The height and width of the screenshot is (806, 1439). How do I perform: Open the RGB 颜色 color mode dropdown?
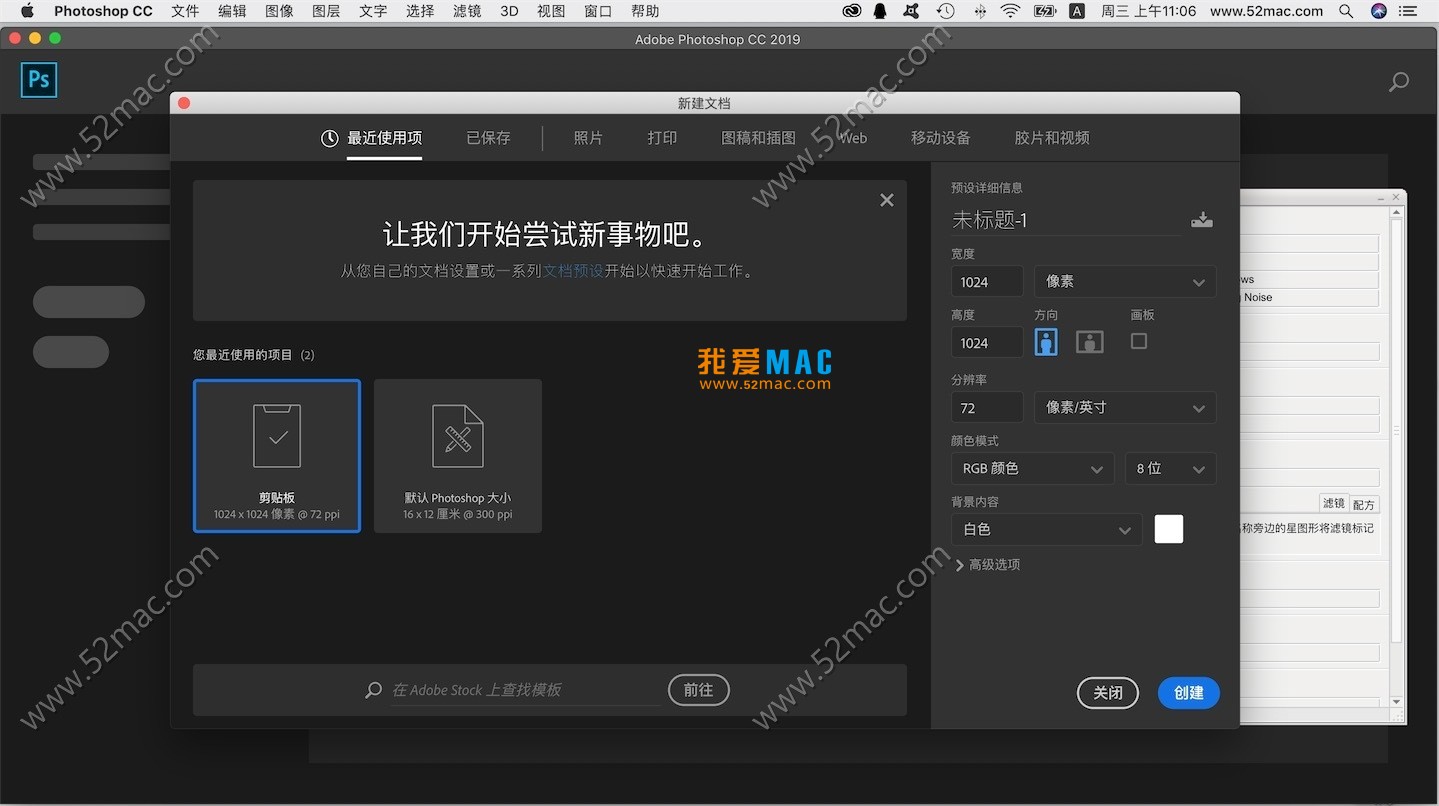pyautogui.click(x=1031, y=468)
